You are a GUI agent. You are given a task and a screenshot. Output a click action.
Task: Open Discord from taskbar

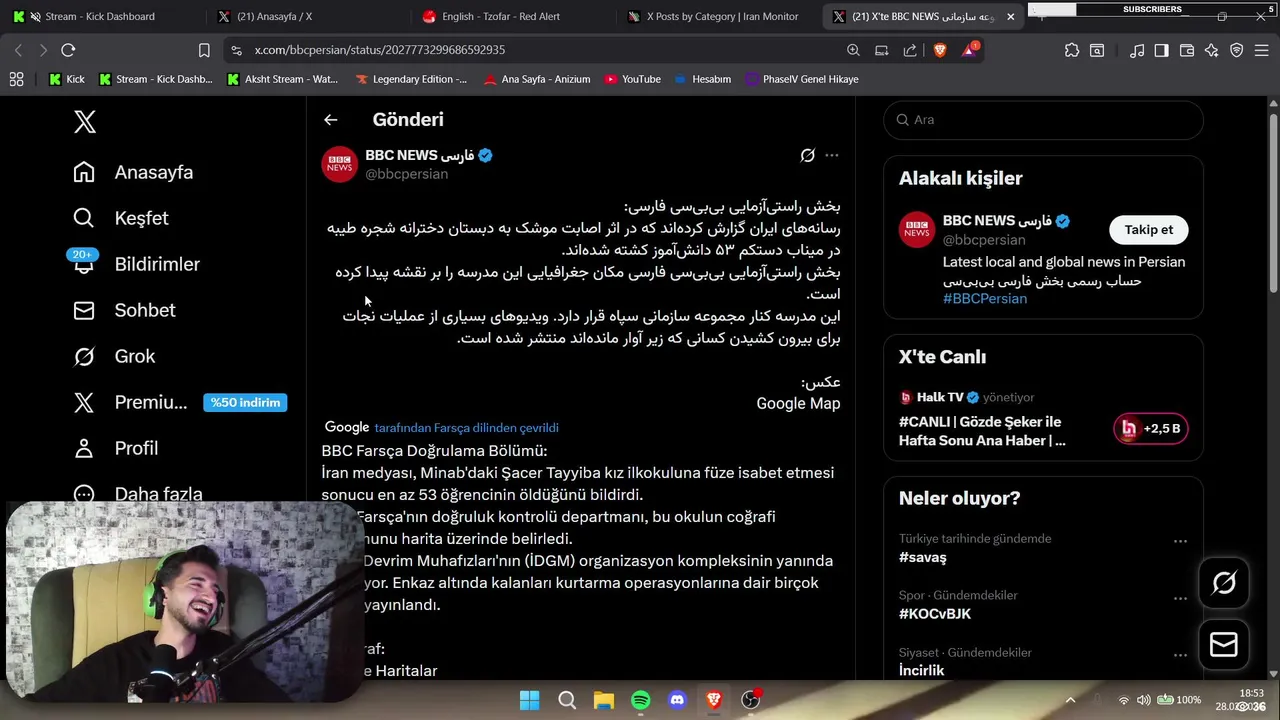[x=677, y=700]
